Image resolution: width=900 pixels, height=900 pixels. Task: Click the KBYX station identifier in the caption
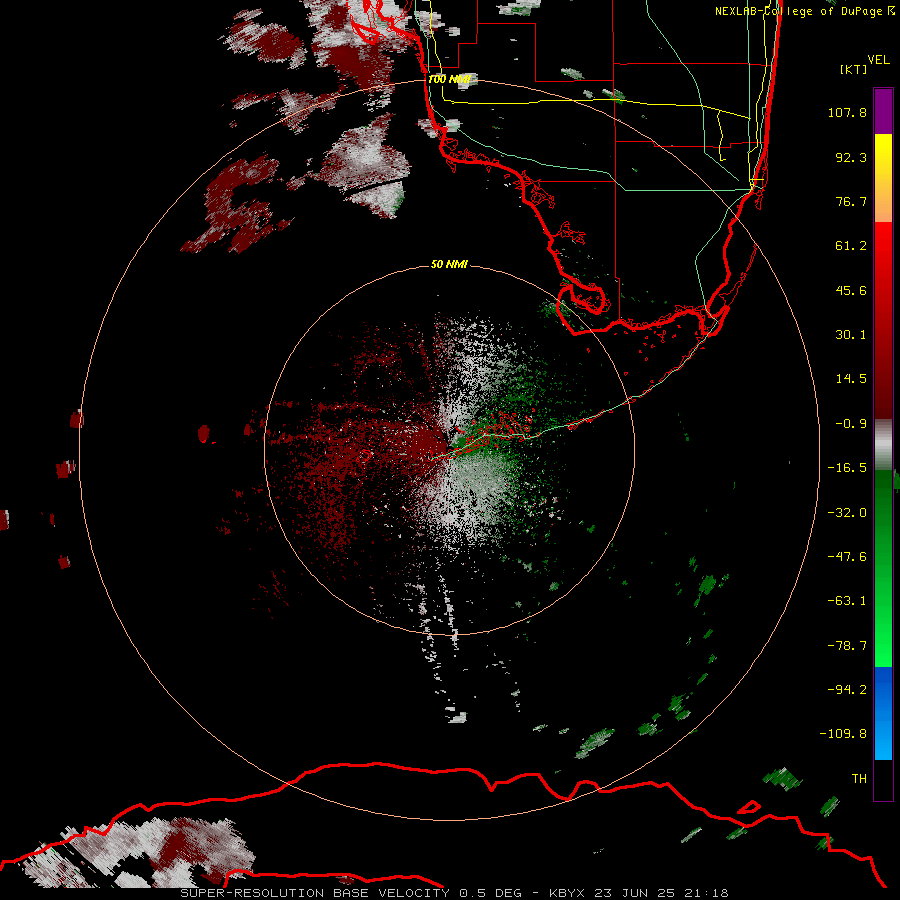[568, 893]
